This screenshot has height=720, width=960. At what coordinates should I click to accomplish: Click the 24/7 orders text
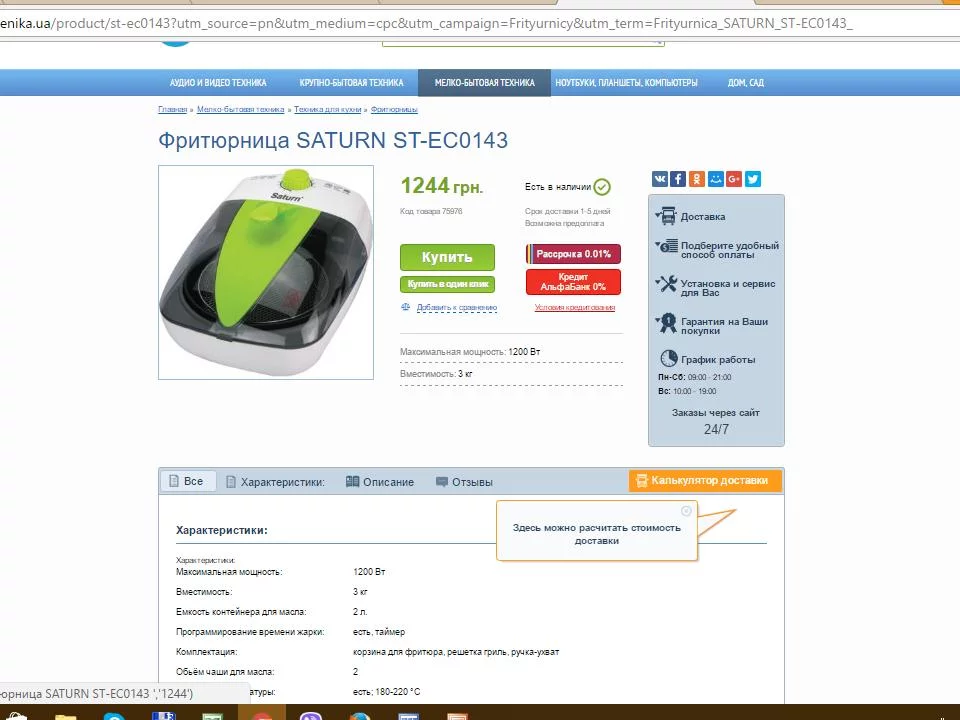click(716, 429)
